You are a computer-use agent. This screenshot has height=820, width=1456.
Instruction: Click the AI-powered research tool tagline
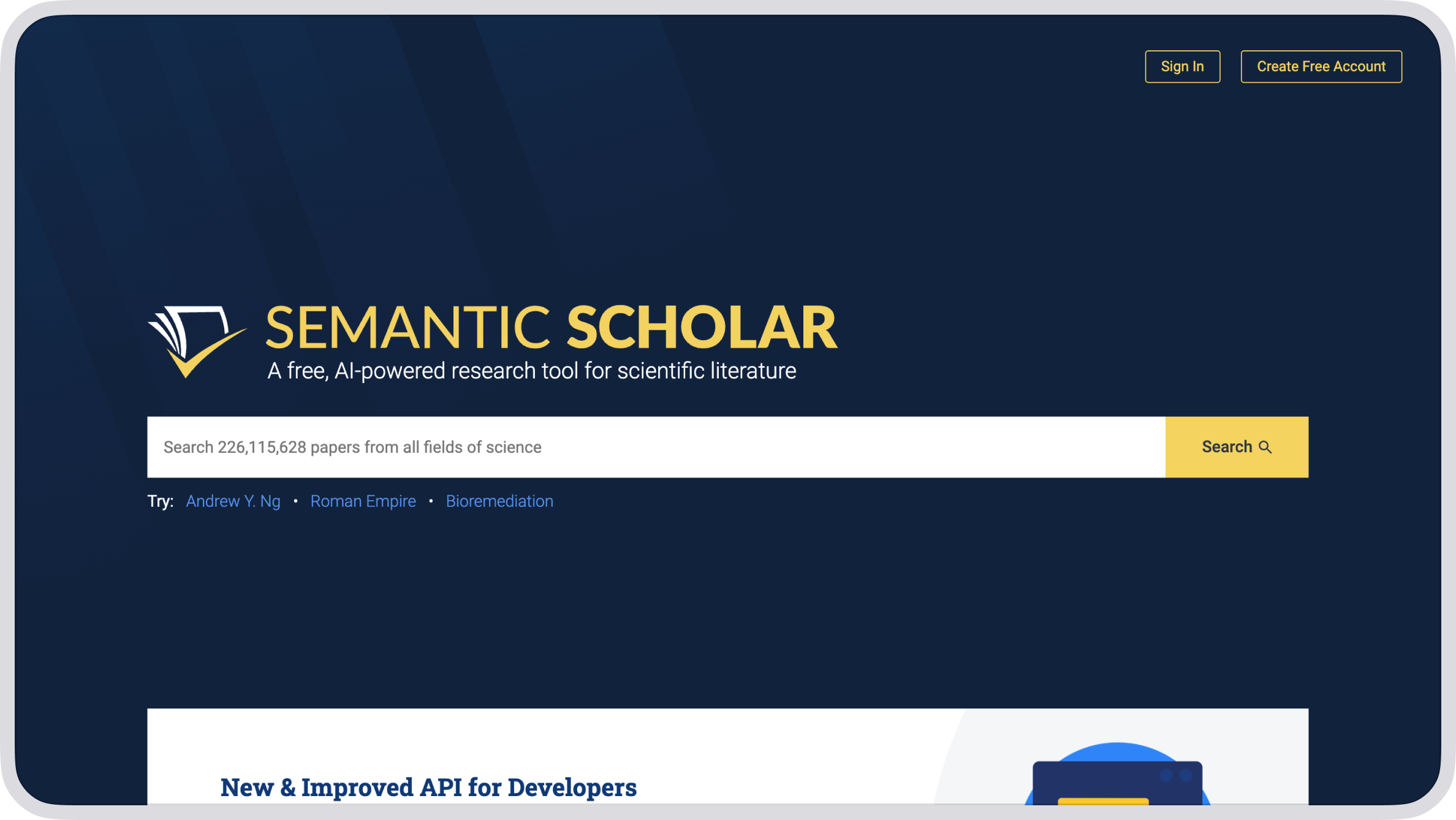(531, 371)
